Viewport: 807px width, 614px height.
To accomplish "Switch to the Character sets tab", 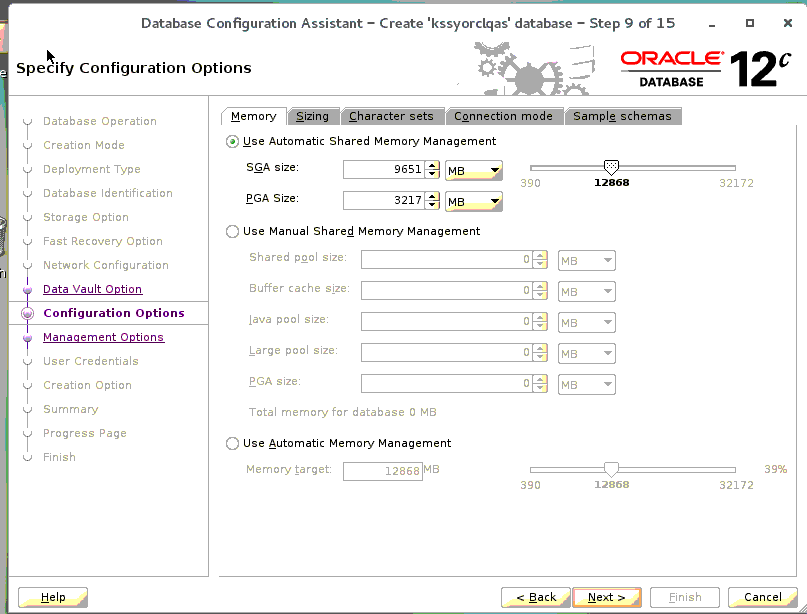I will coord(391,116).
